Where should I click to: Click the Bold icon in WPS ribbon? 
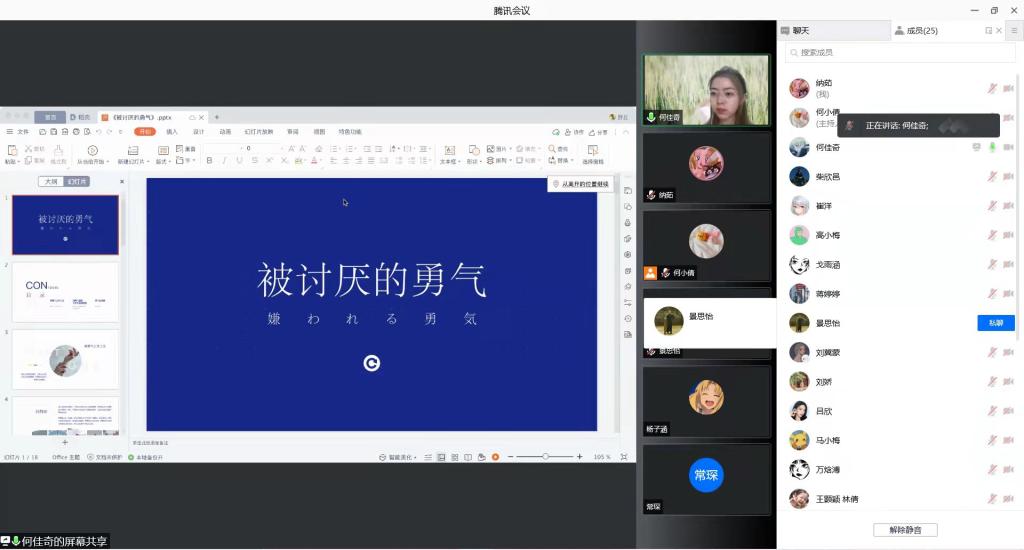209,161
